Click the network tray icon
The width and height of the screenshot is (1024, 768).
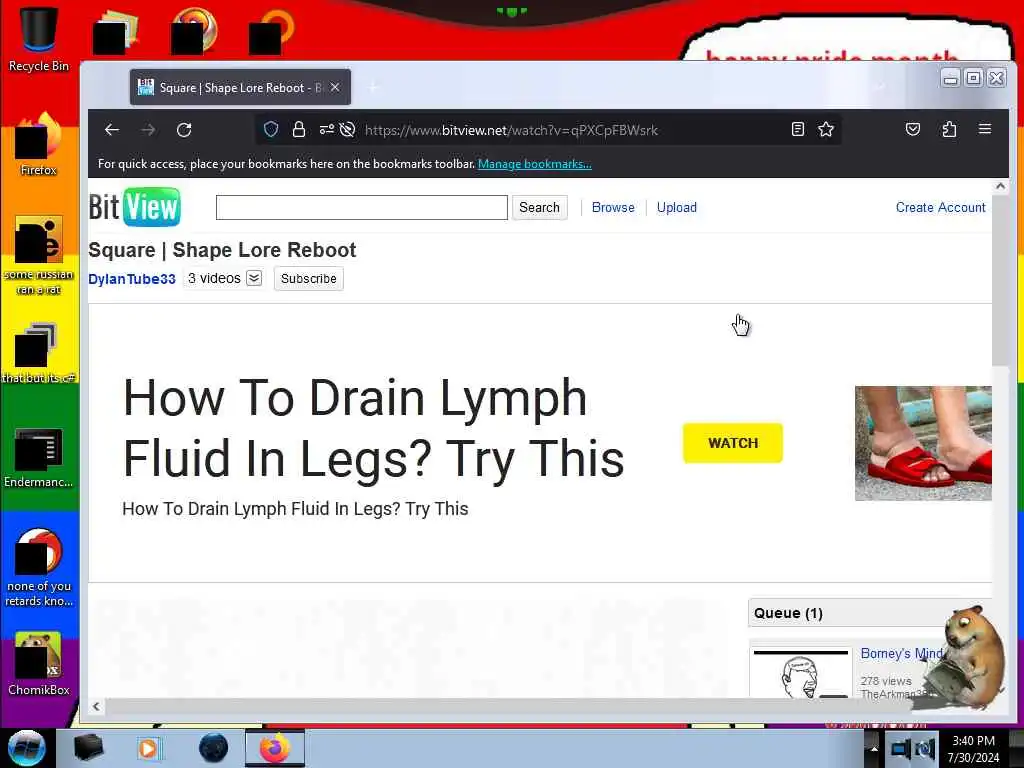tap(901, 748)
